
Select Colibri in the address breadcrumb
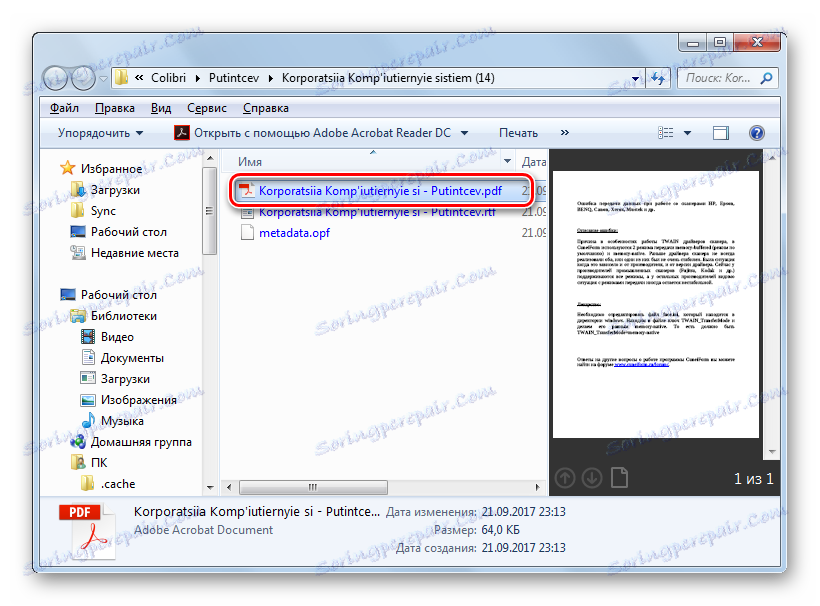tap(168, 78)
